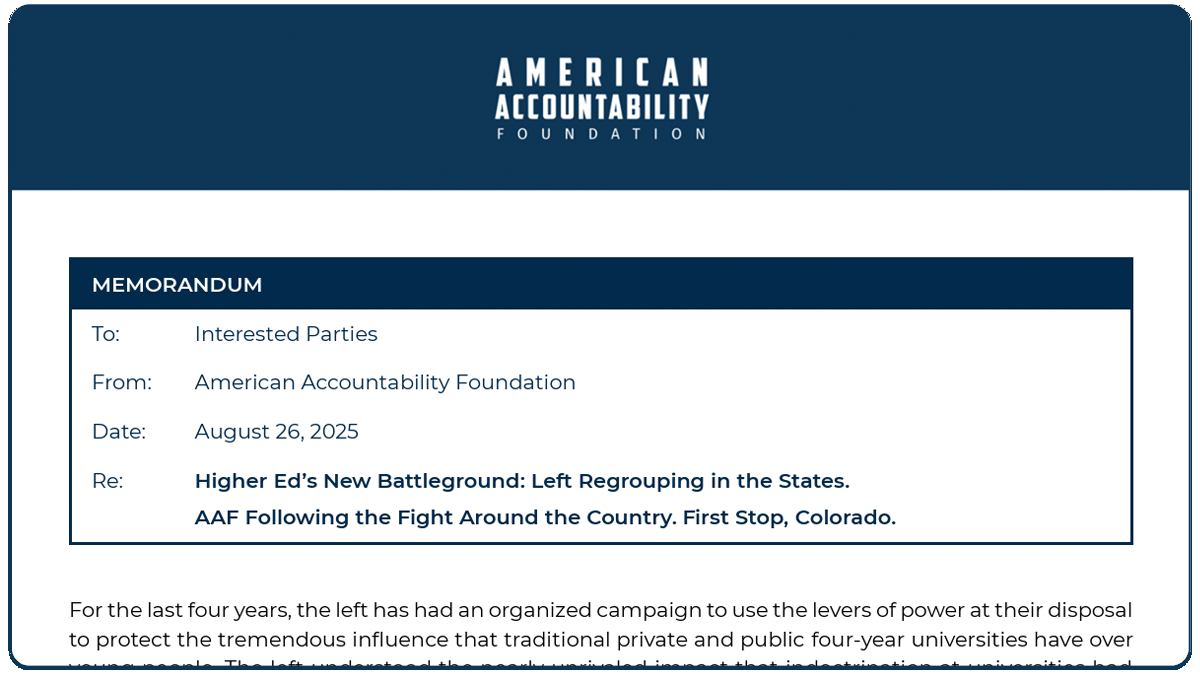Click the American Accountability Foundation logo
This screenshot has height=675, width=1200.
coord(601,98)
